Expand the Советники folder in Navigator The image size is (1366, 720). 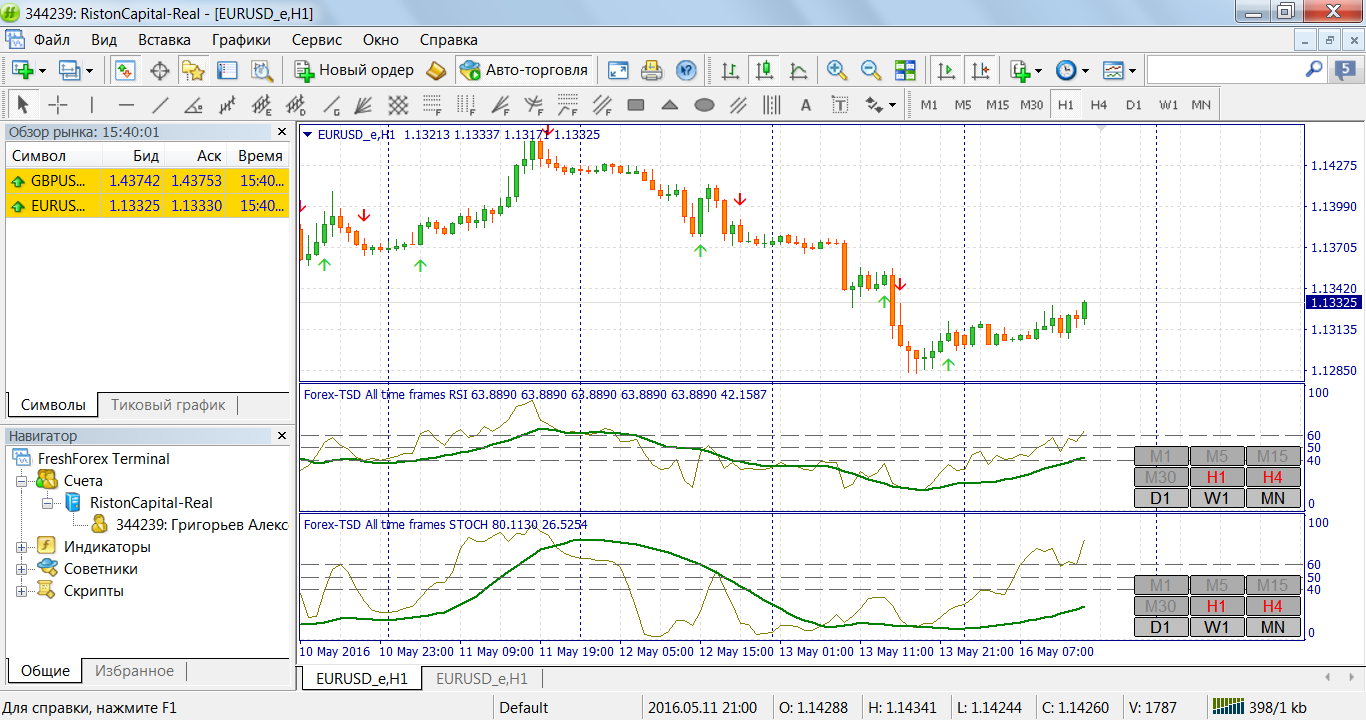point(21,569)
